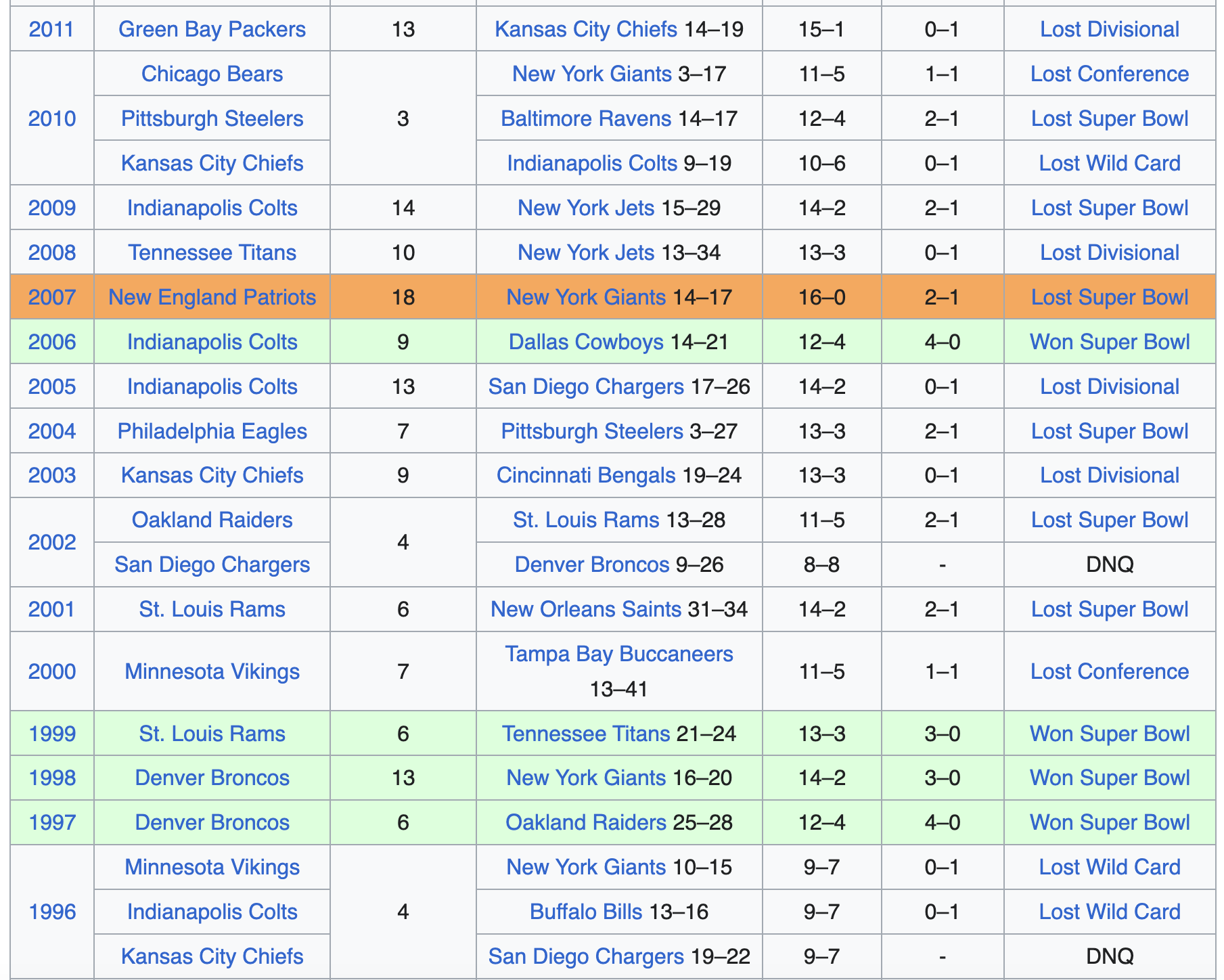Open New York Jets link, 13–34 row
This screenshot has height=980, width=1224.
[586, 252]
